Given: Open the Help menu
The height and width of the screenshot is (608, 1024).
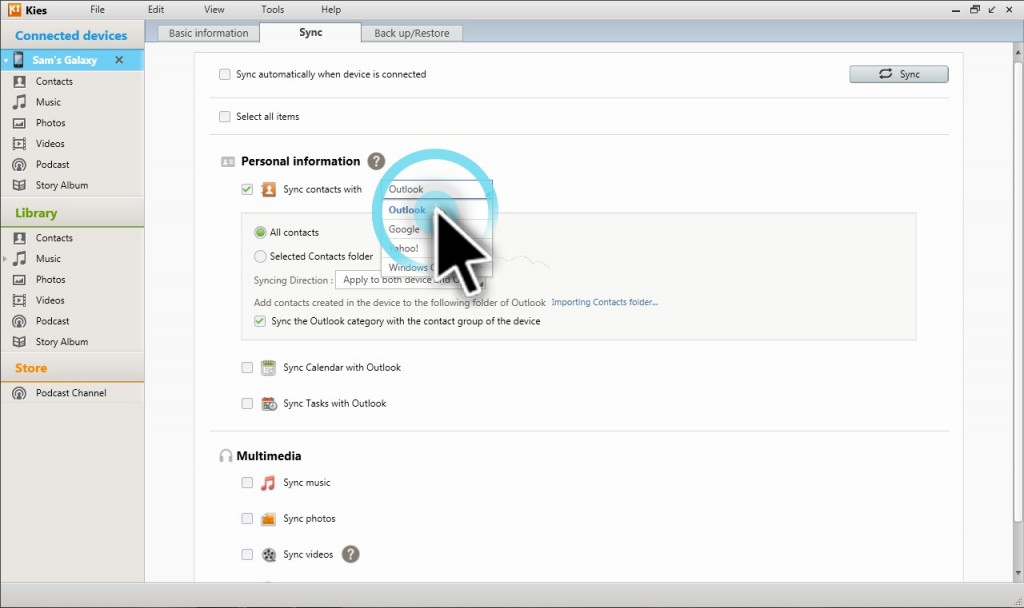Looking at the screenshot, I should point(331,10).
